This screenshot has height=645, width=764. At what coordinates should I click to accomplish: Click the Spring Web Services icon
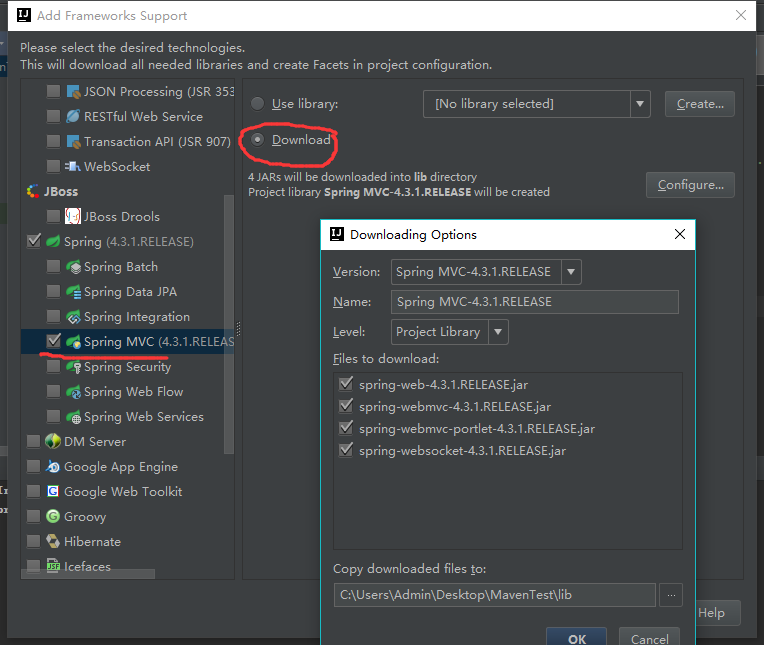73,417
